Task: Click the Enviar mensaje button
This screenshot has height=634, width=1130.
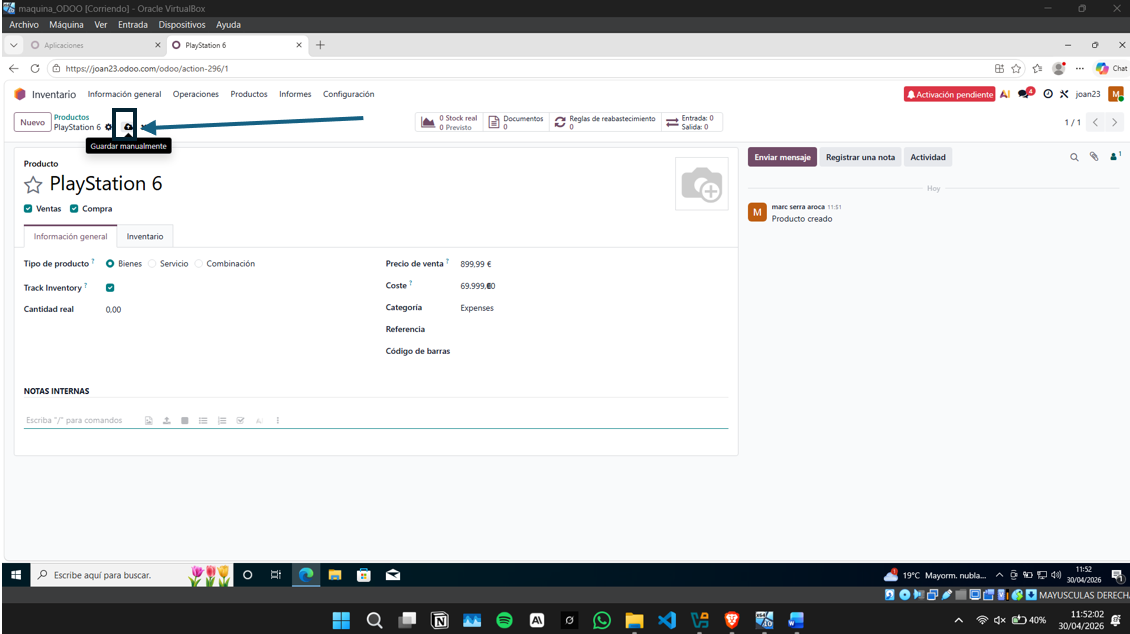Action: click(x=782, y=157)
